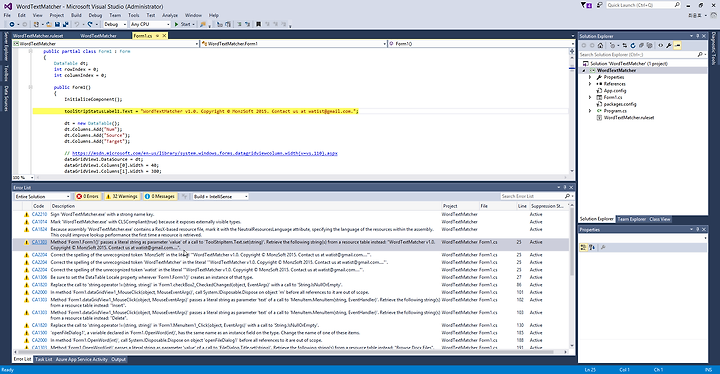
Task: Switch to the Team Explorer tab
Action: point(631,219)
